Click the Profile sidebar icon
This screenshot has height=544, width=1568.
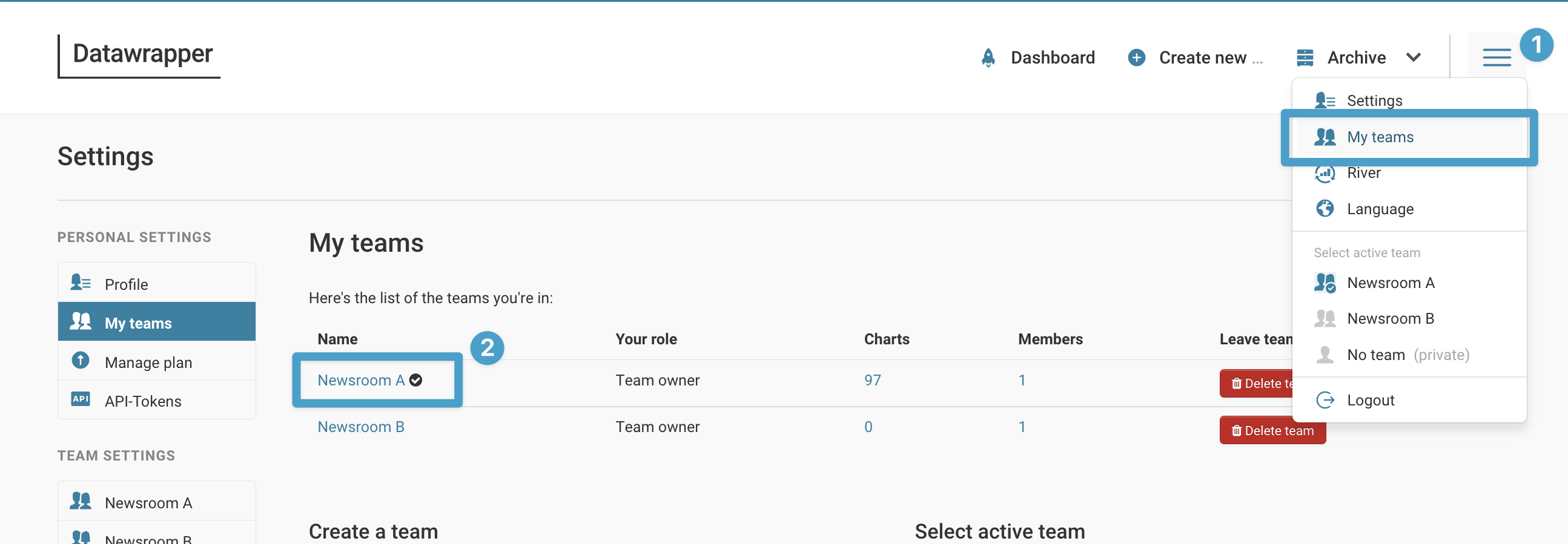(81, 283)
